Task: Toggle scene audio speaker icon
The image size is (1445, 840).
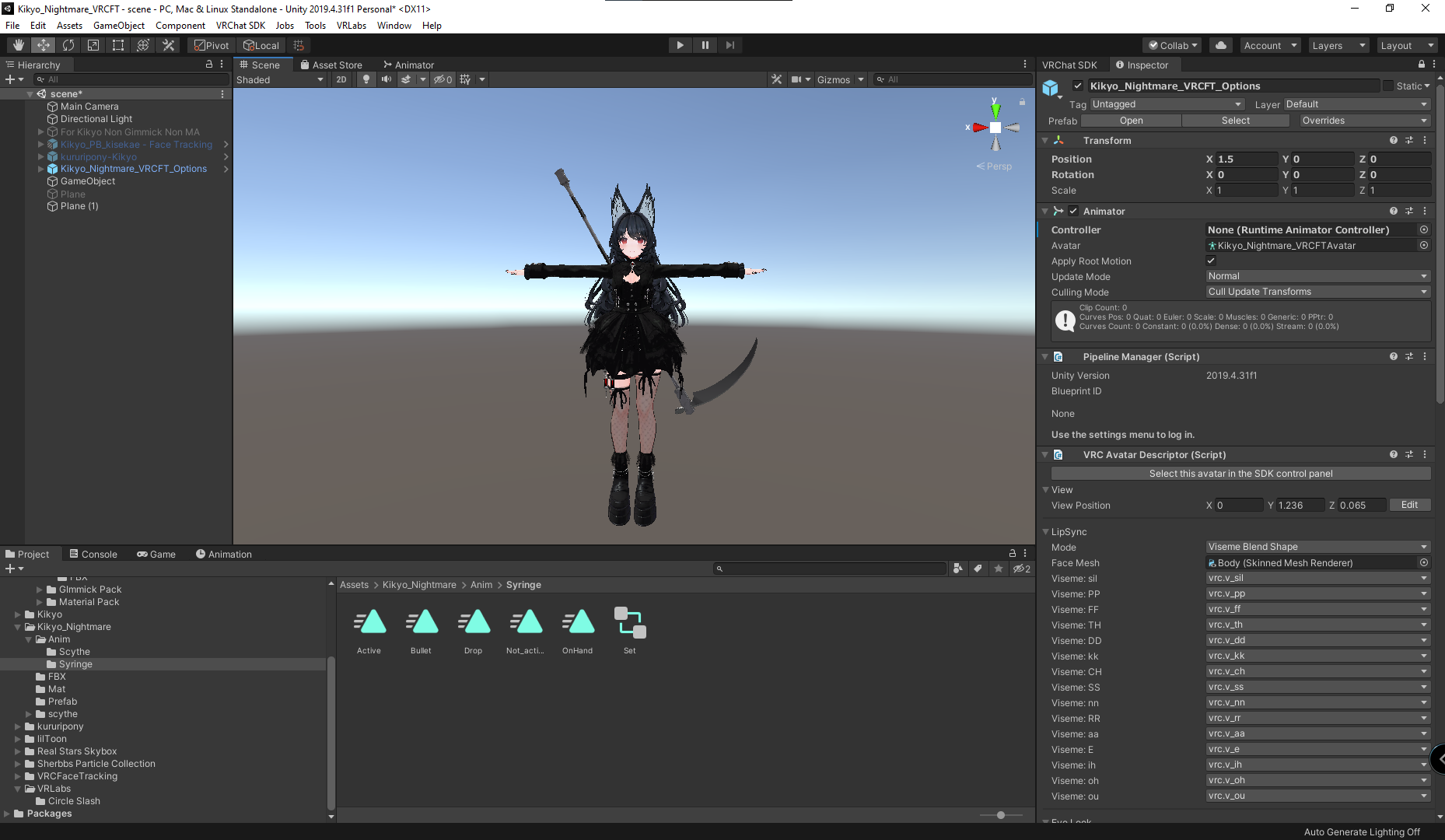Action: click(387, 79)
